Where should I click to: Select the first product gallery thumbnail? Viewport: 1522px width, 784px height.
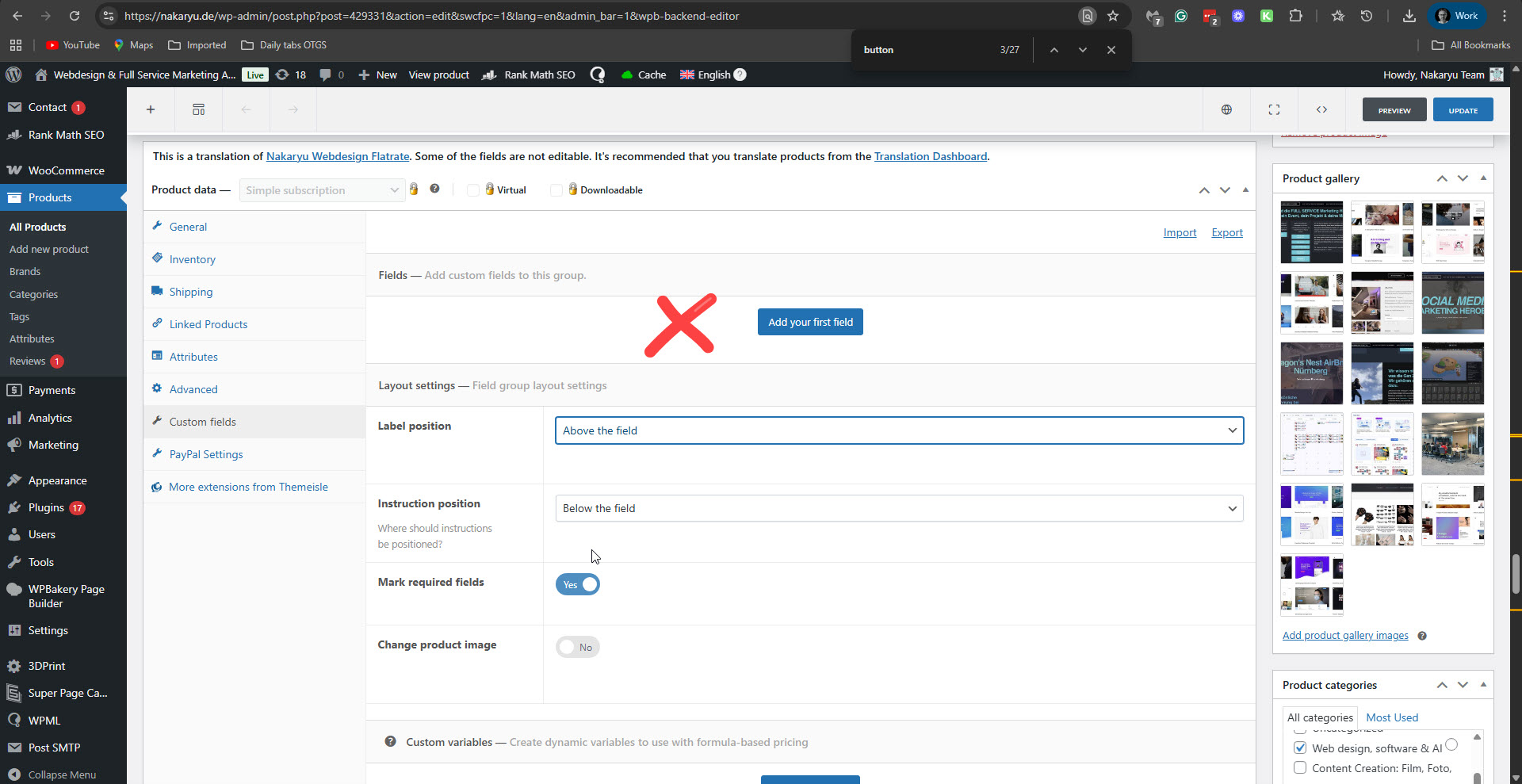(x=1311, y=232)
